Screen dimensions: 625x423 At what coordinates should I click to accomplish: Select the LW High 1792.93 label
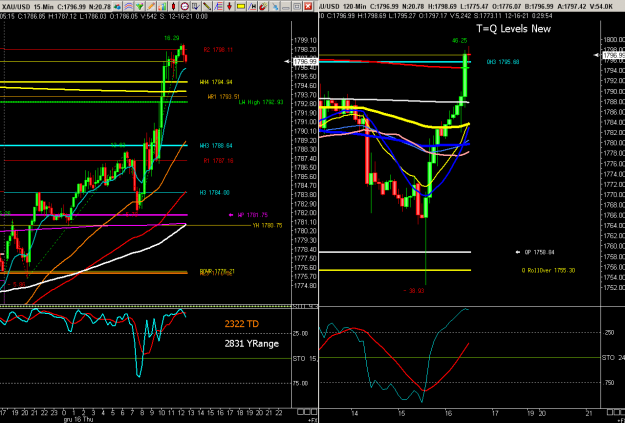click(261, 102)
